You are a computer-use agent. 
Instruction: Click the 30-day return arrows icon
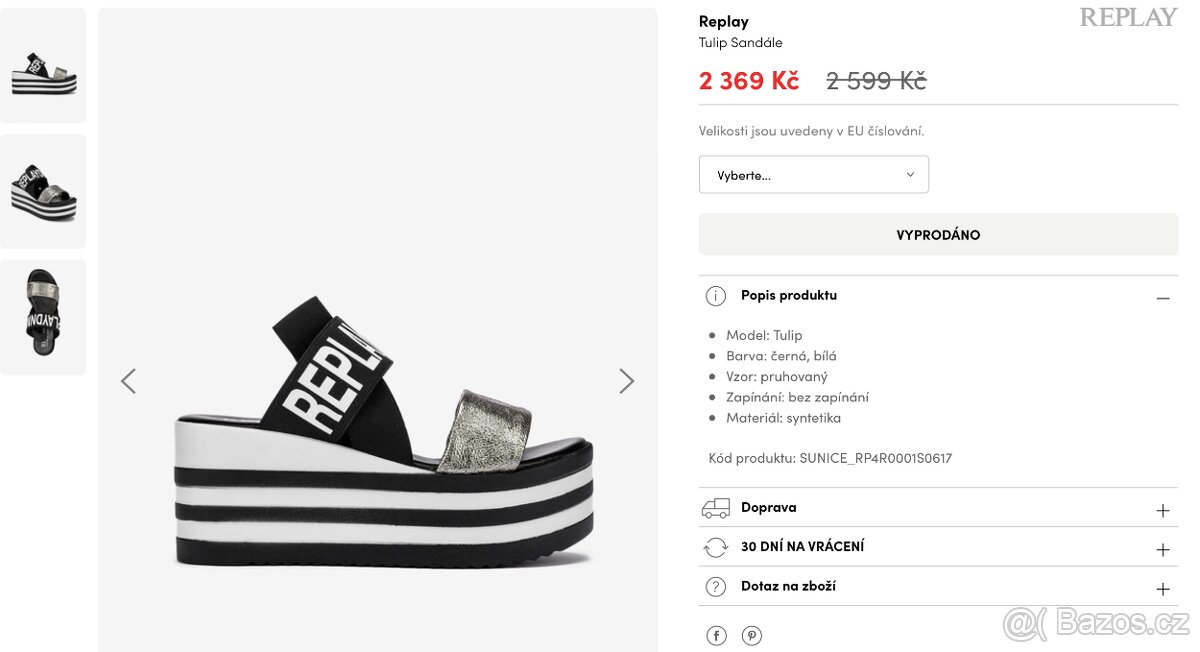tap(716, 547)
